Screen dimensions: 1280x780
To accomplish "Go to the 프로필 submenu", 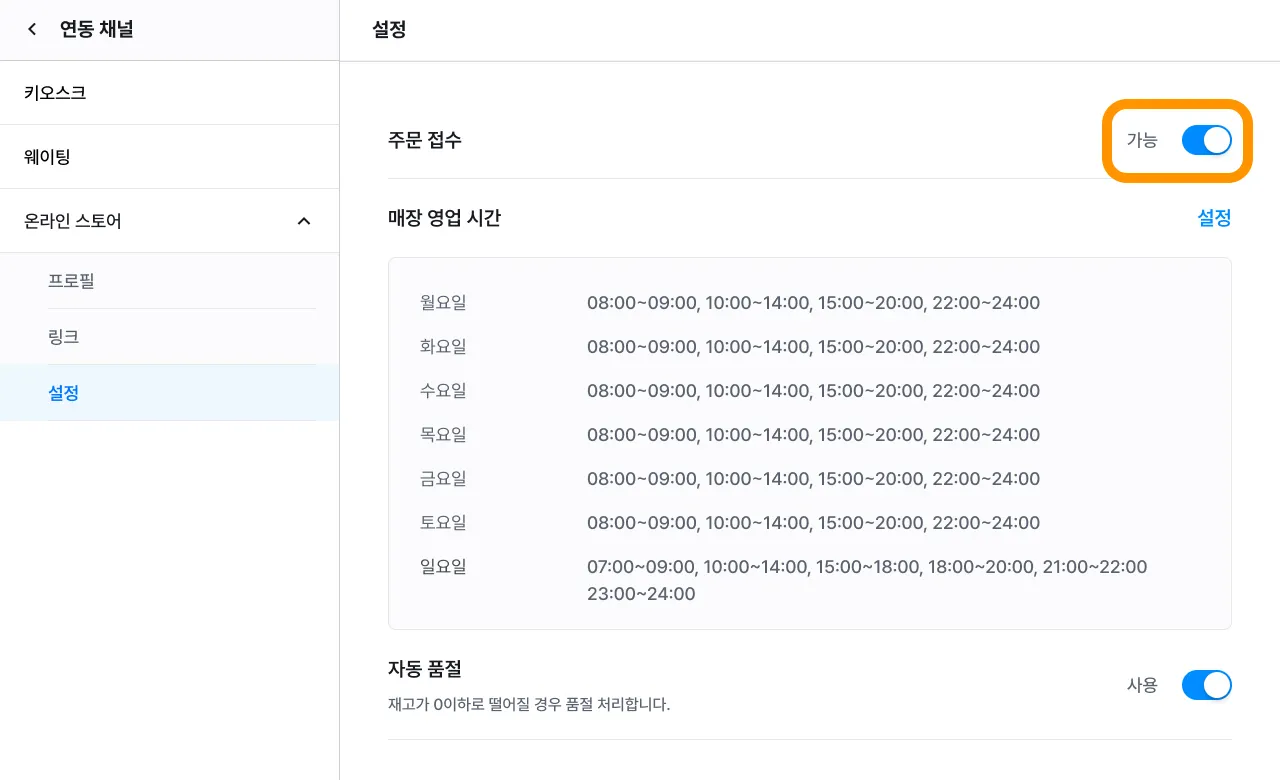I will click(71, 281).
